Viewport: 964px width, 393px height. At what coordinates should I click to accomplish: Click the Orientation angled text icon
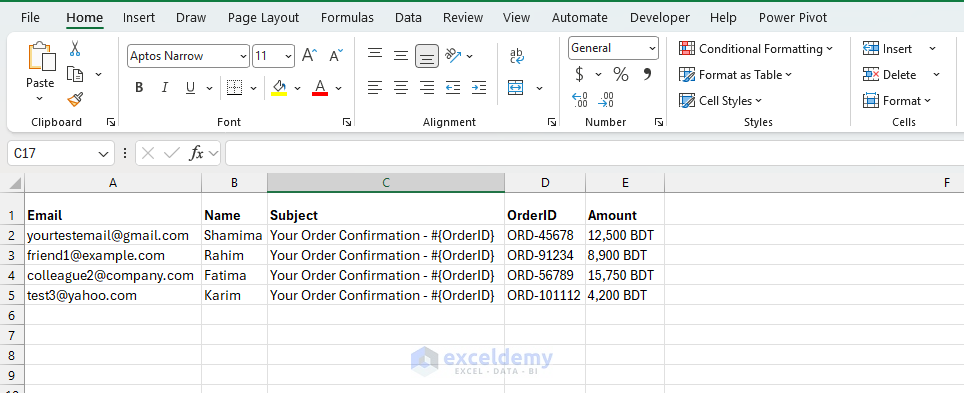click(x=453, y=55)
